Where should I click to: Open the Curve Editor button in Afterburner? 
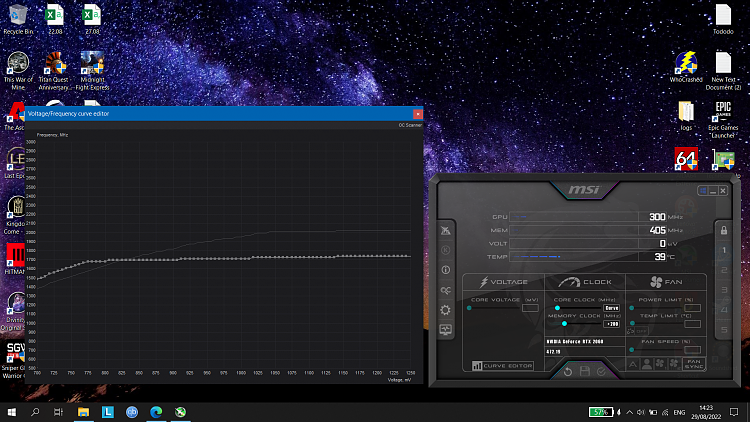502,366
